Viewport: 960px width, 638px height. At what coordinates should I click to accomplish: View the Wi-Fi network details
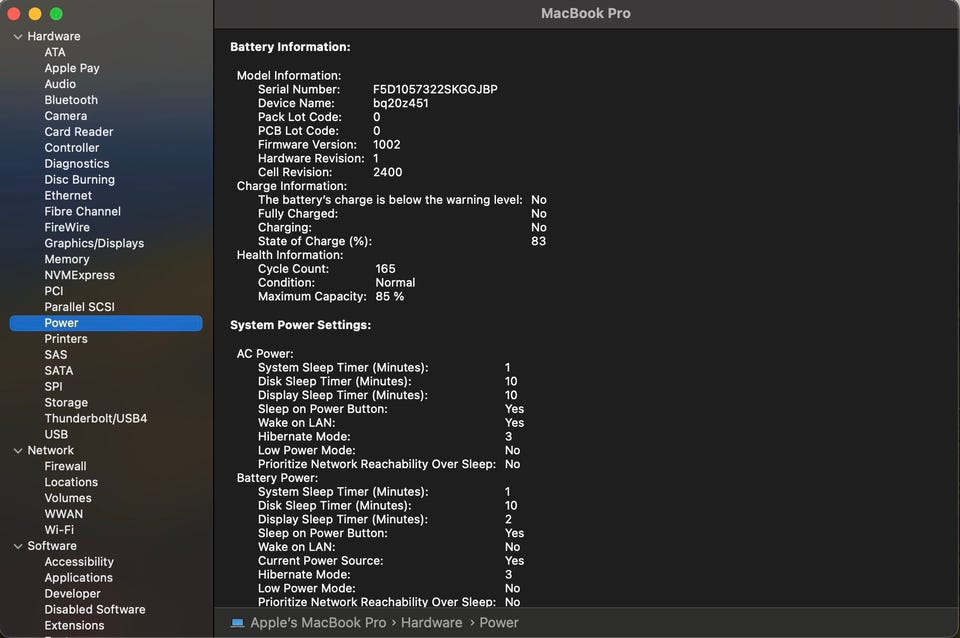(x=59, y=530)
